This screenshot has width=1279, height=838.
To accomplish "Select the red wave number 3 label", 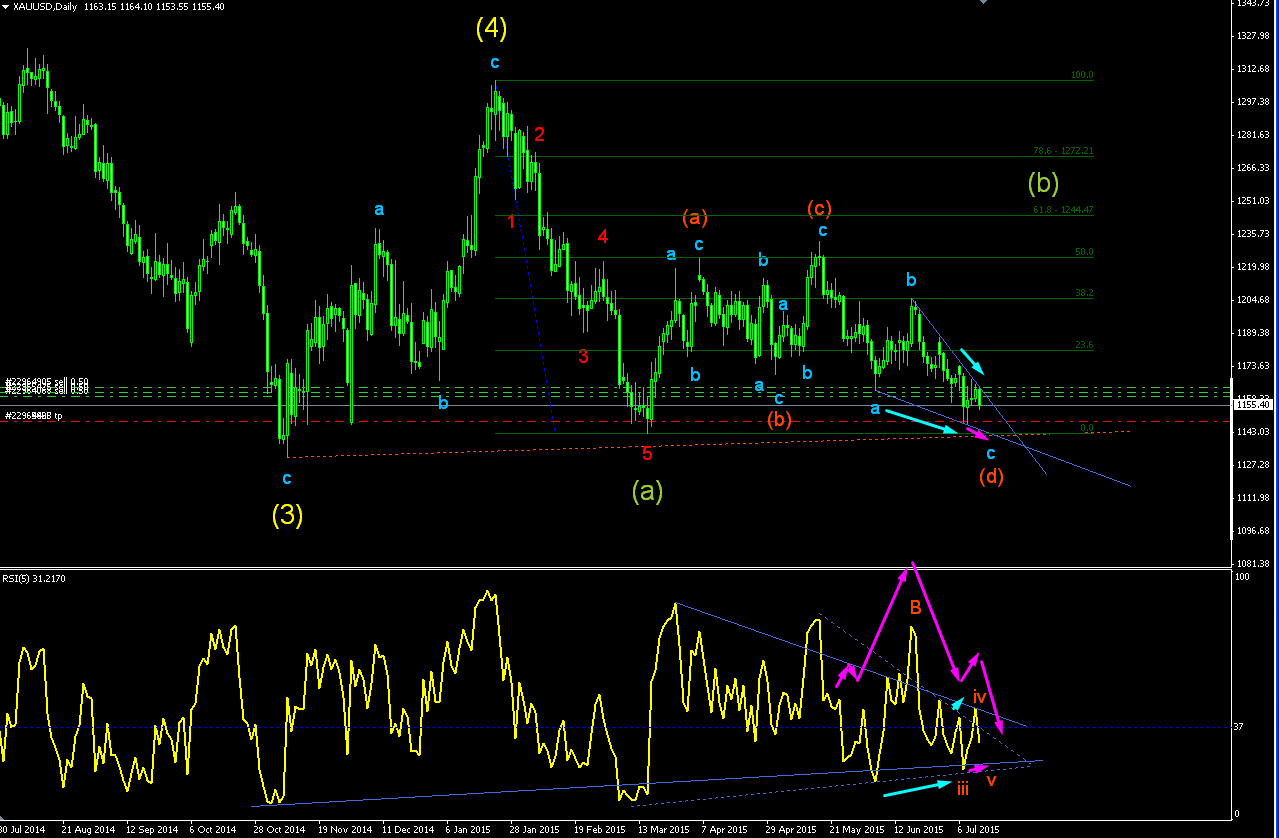I will (583, 356).
